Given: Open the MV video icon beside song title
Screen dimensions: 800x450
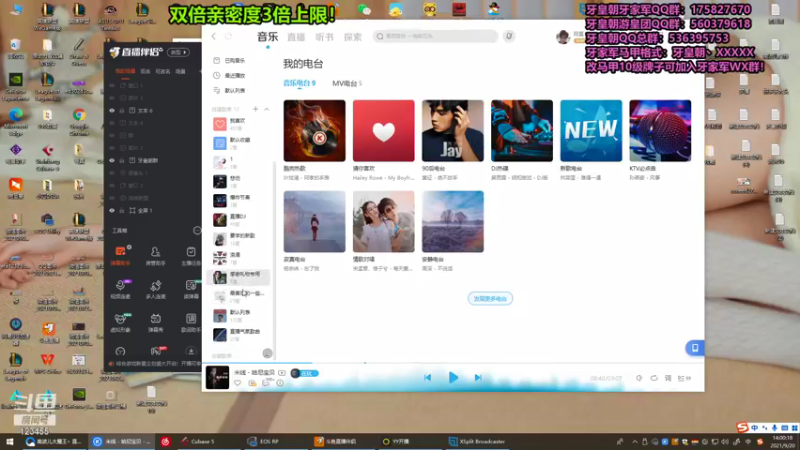Looking at the screenshot, I should (282, 373).
